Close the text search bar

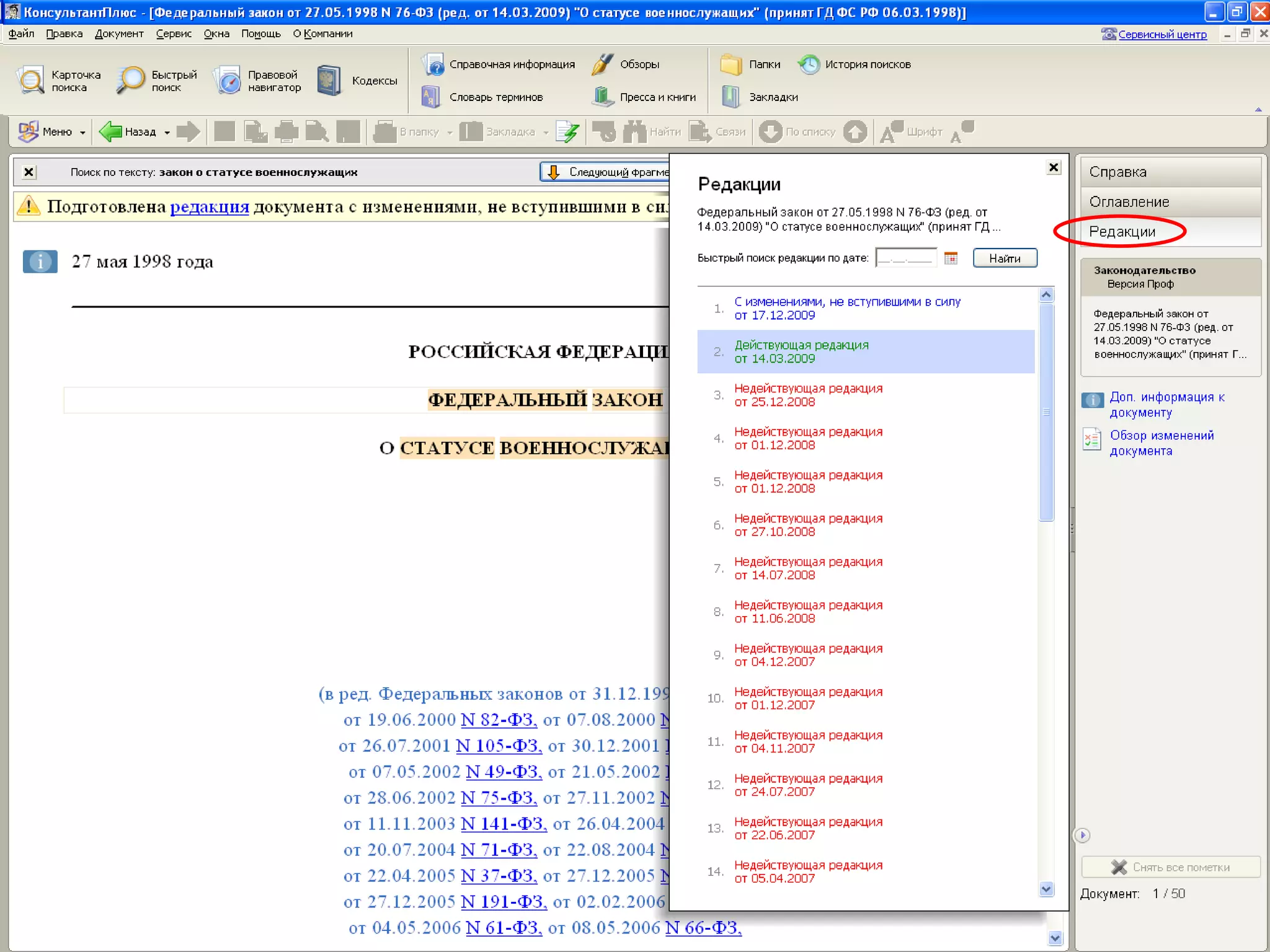[x=29, y=172]
